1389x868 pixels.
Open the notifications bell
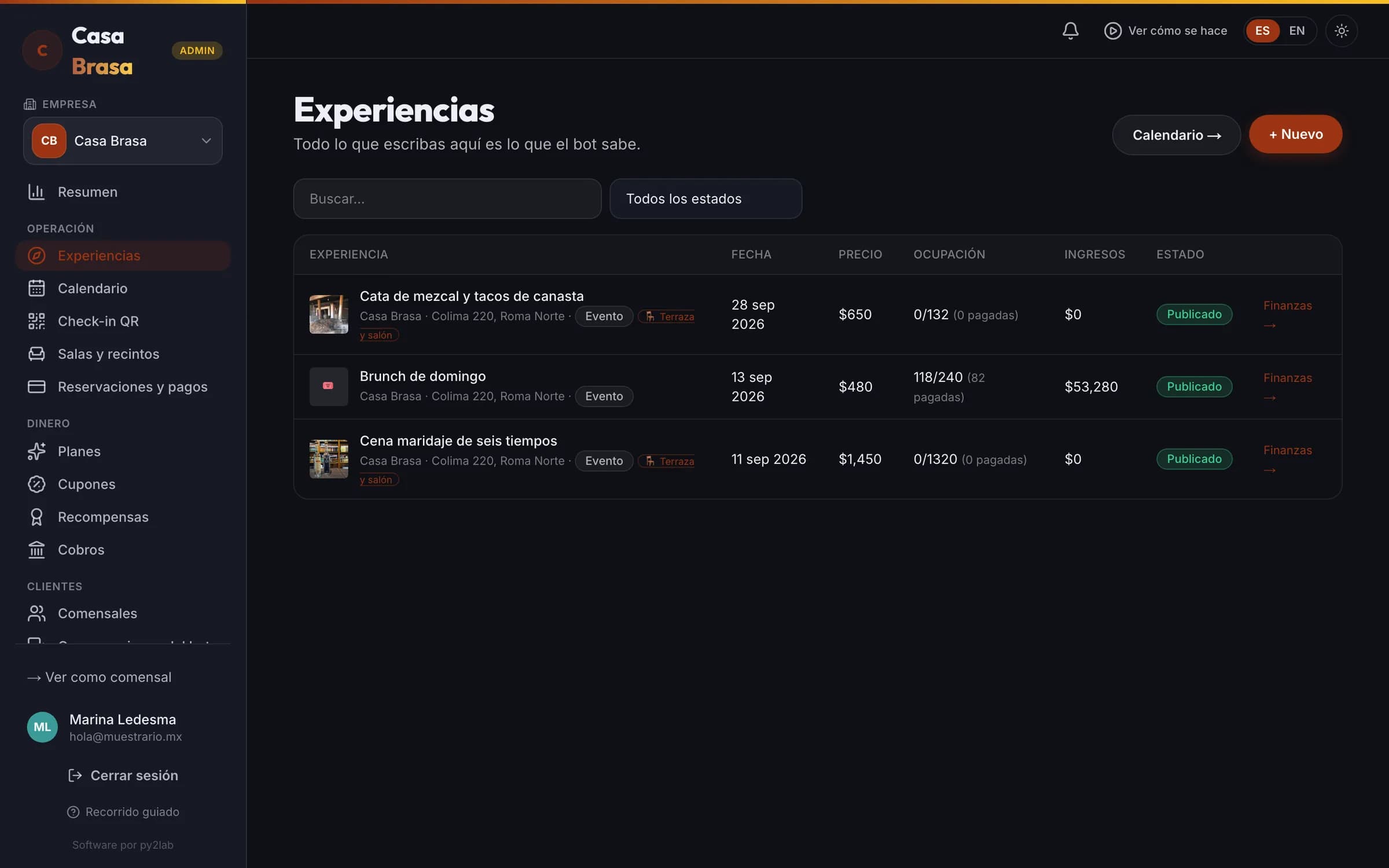point(1070,31)
